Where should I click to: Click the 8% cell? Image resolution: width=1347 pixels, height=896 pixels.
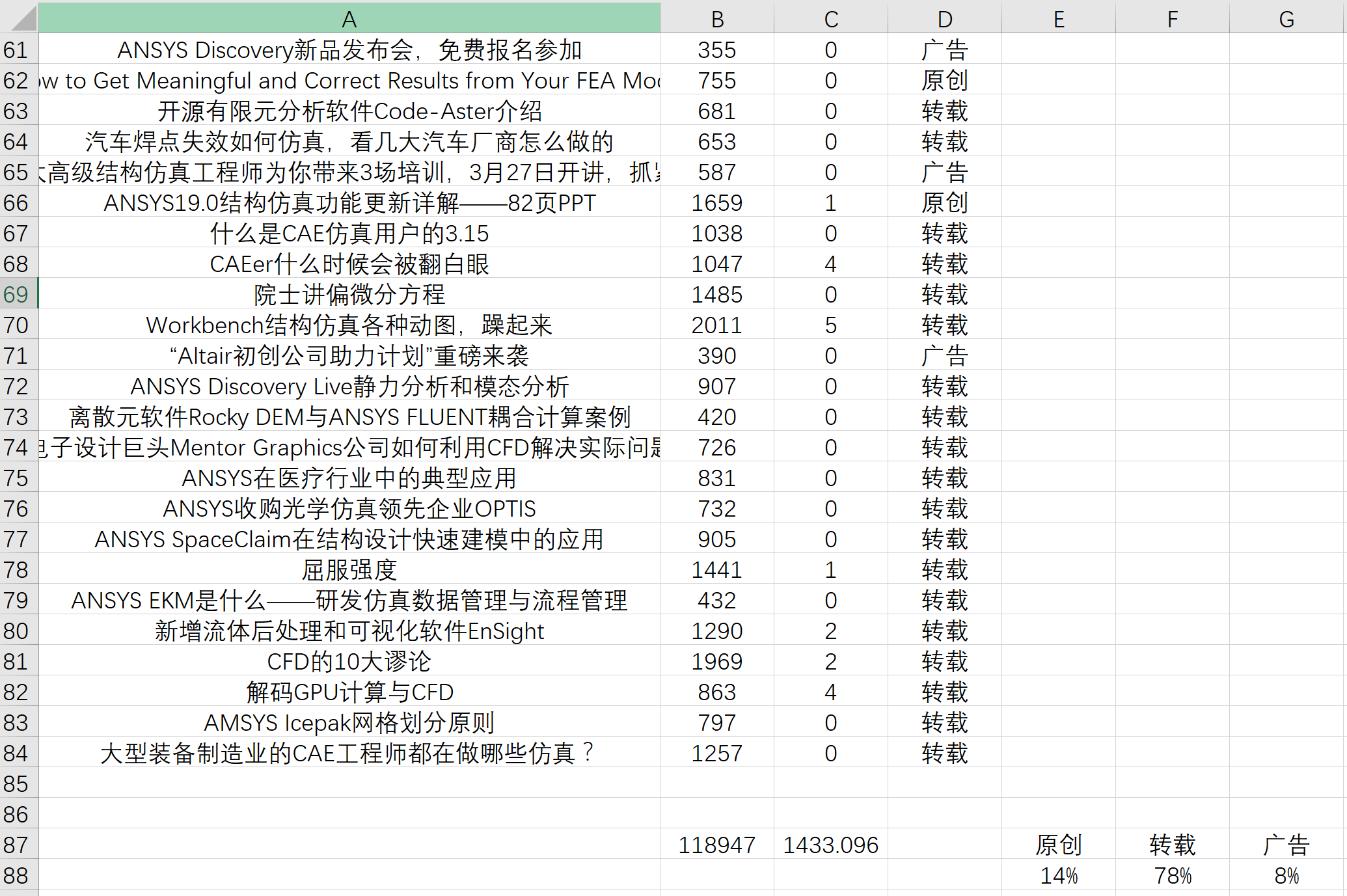(1286, 876)
